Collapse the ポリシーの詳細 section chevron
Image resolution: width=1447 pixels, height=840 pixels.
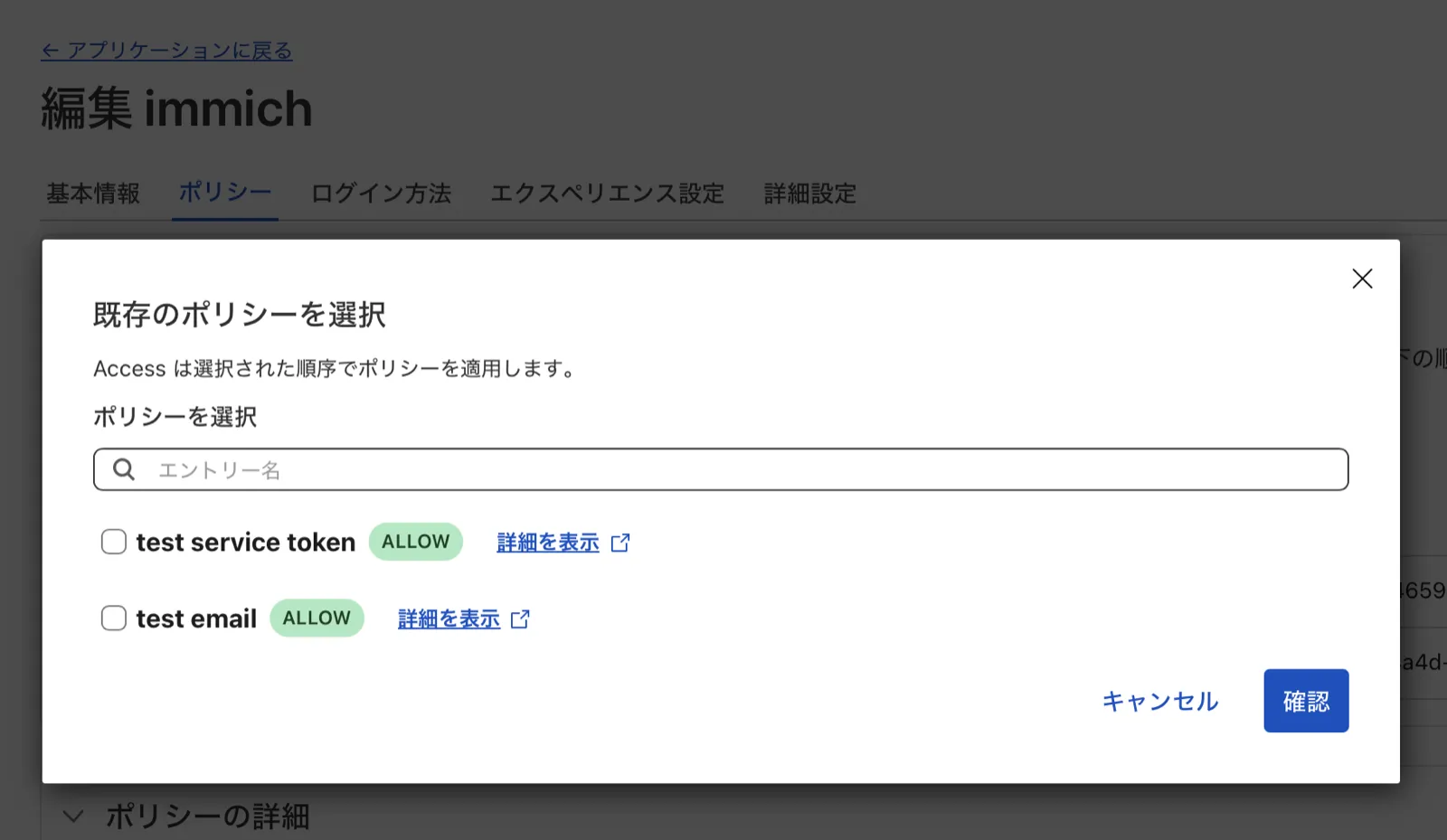coord(72,816)
